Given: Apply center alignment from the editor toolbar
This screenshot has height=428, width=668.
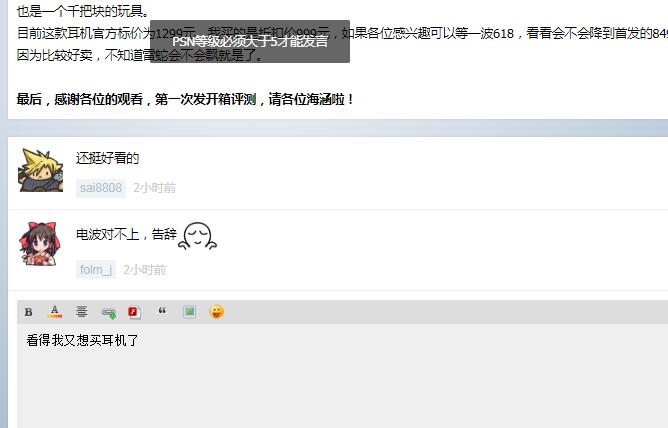Looking at the screenshot, I should click(81, 312).
